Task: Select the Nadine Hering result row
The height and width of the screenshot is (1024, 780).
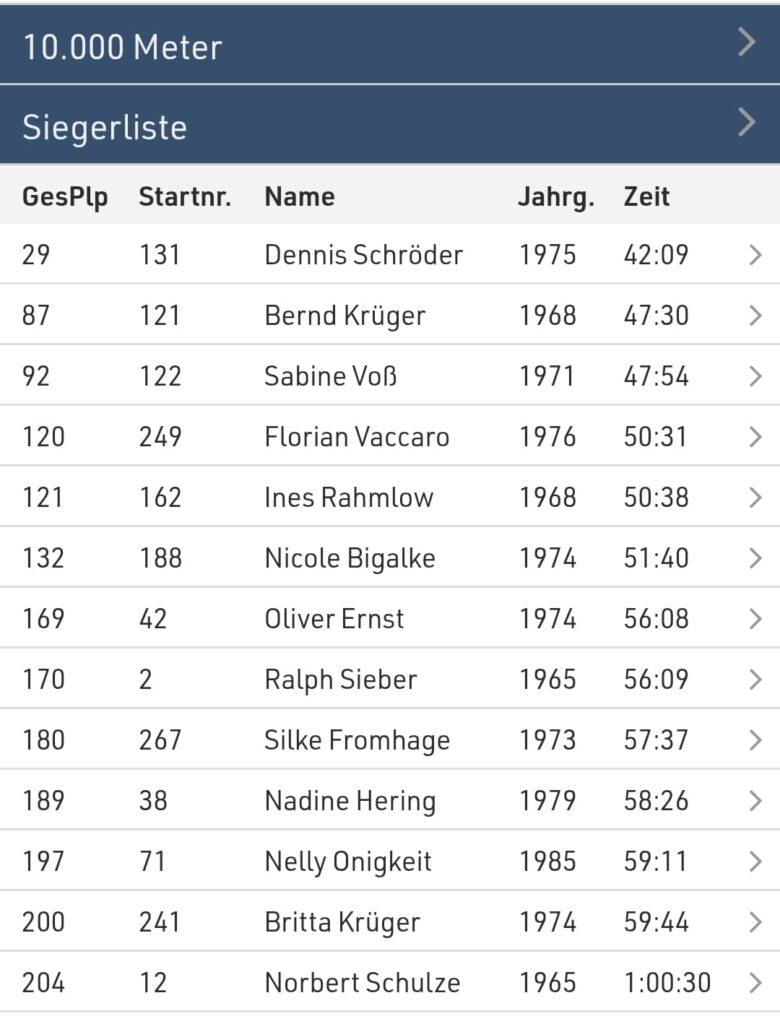Action: [x=390, y=801]
